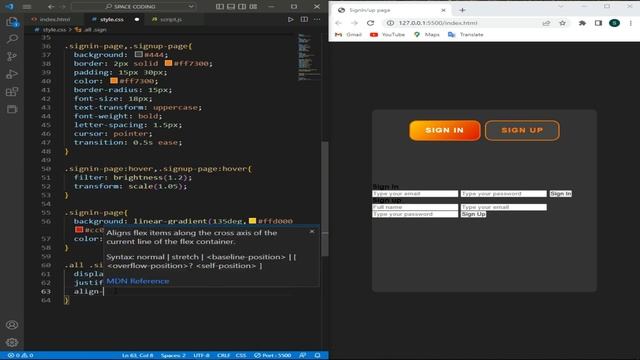Click the Port: 5500 Live Server status

point(273,355)
